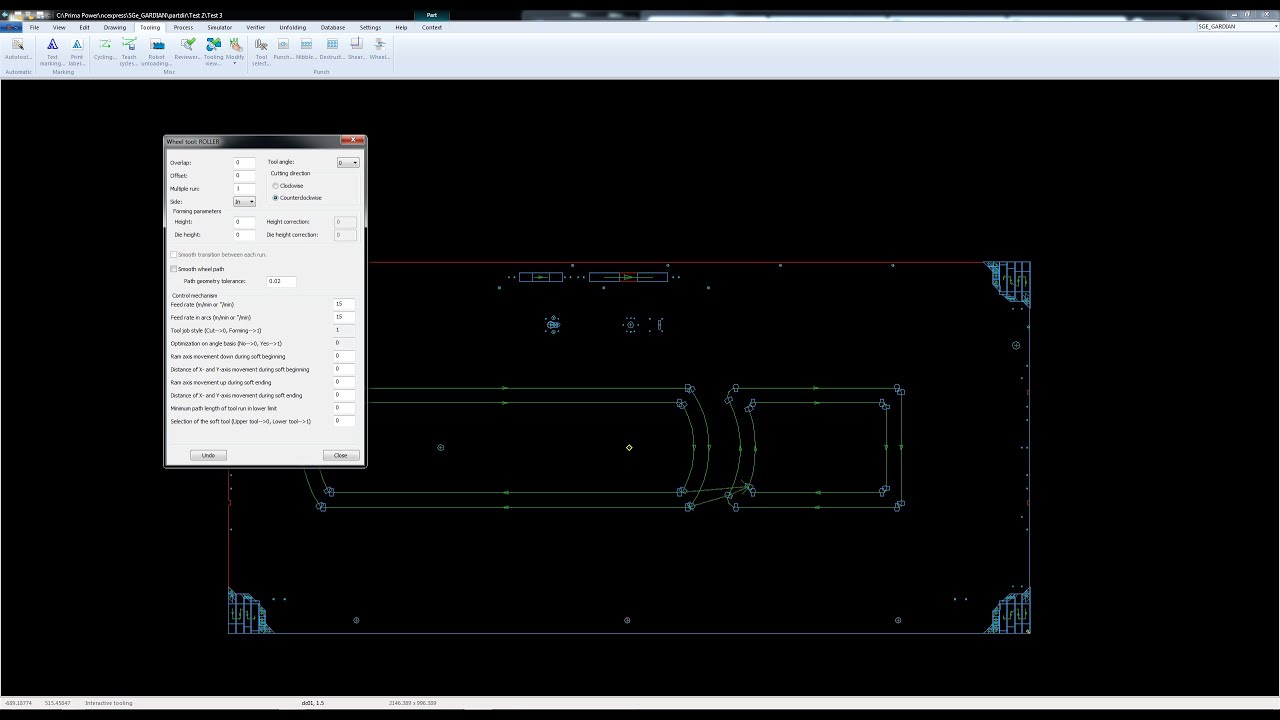Toggle Smooth transition between each run
Screen dimensions: 1280x720
pos(173,255)
